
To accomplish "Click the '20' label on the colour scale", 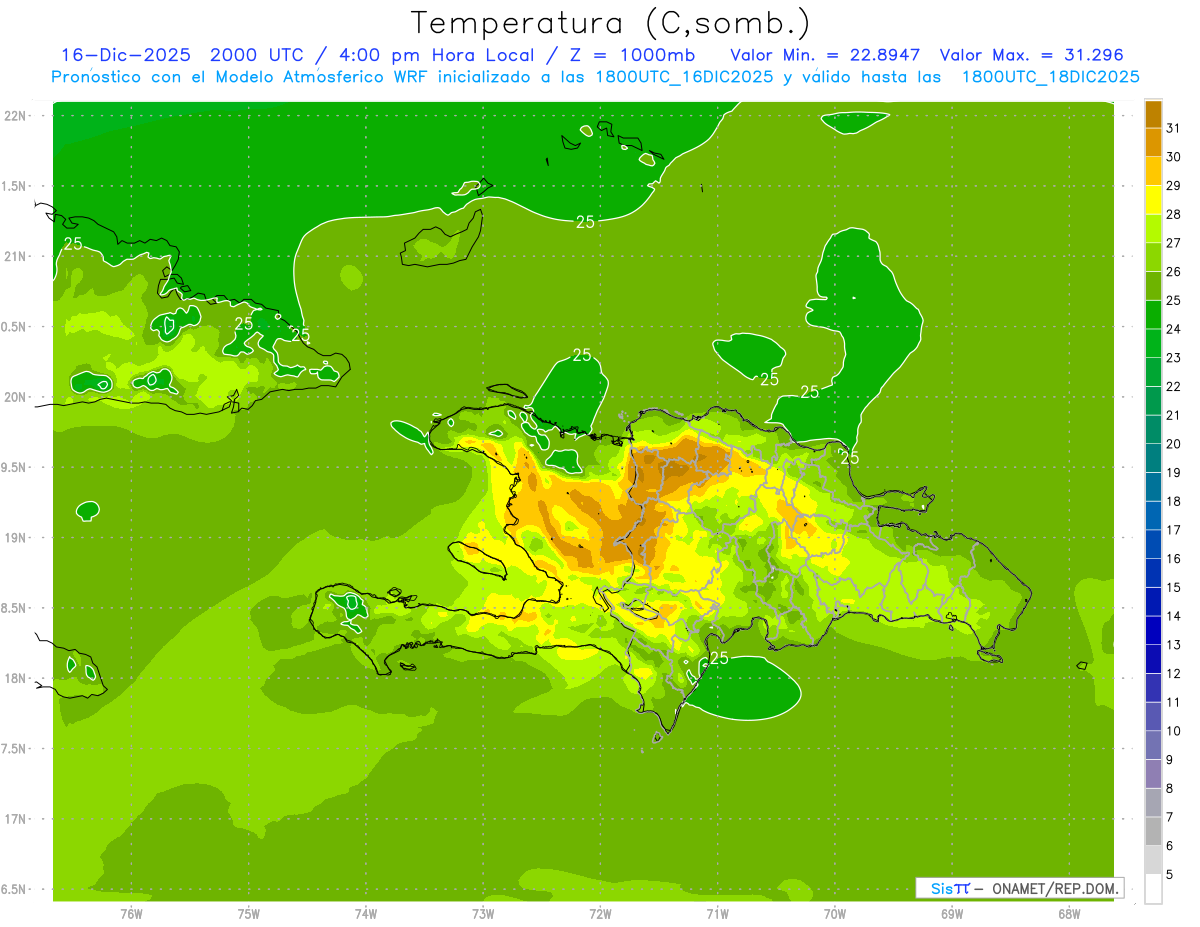I will pos(1173,443).
